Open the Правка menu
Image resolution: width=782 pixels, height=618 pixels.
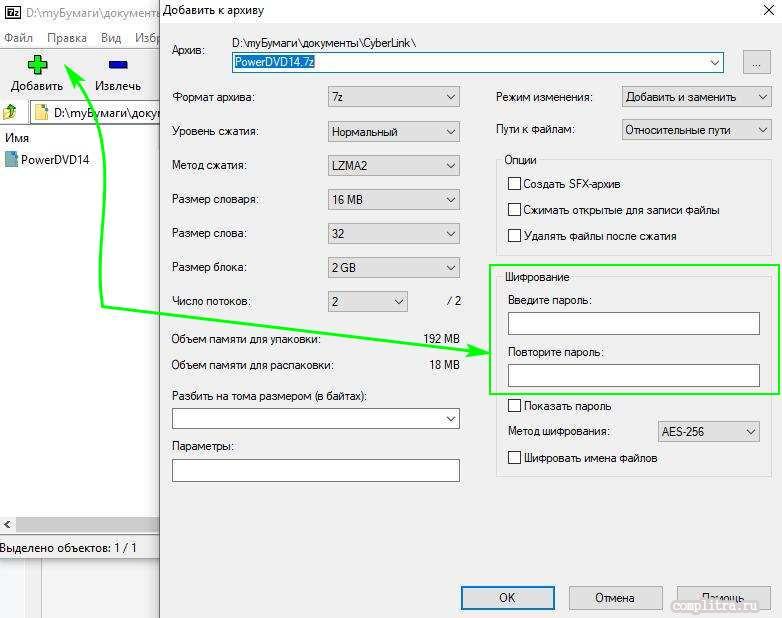tap(67, 38)
